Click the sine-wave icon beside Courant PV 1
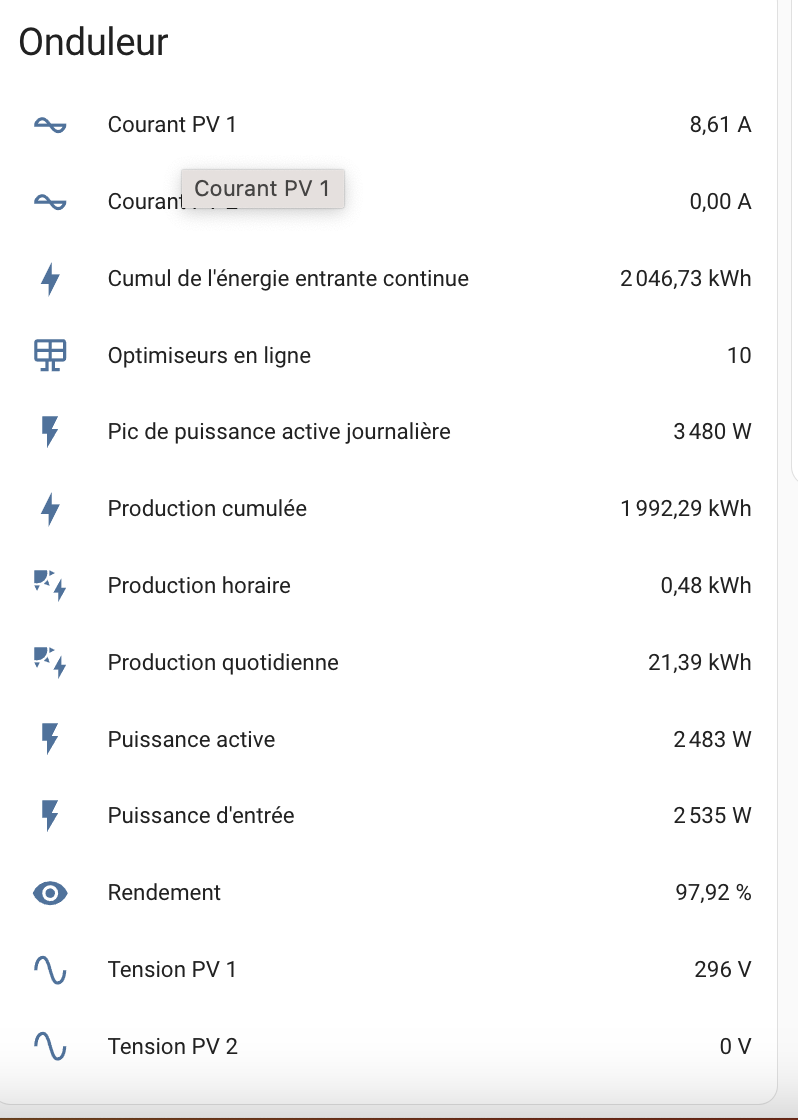The width and height of the screenshot is (798, 1120). 50,125
